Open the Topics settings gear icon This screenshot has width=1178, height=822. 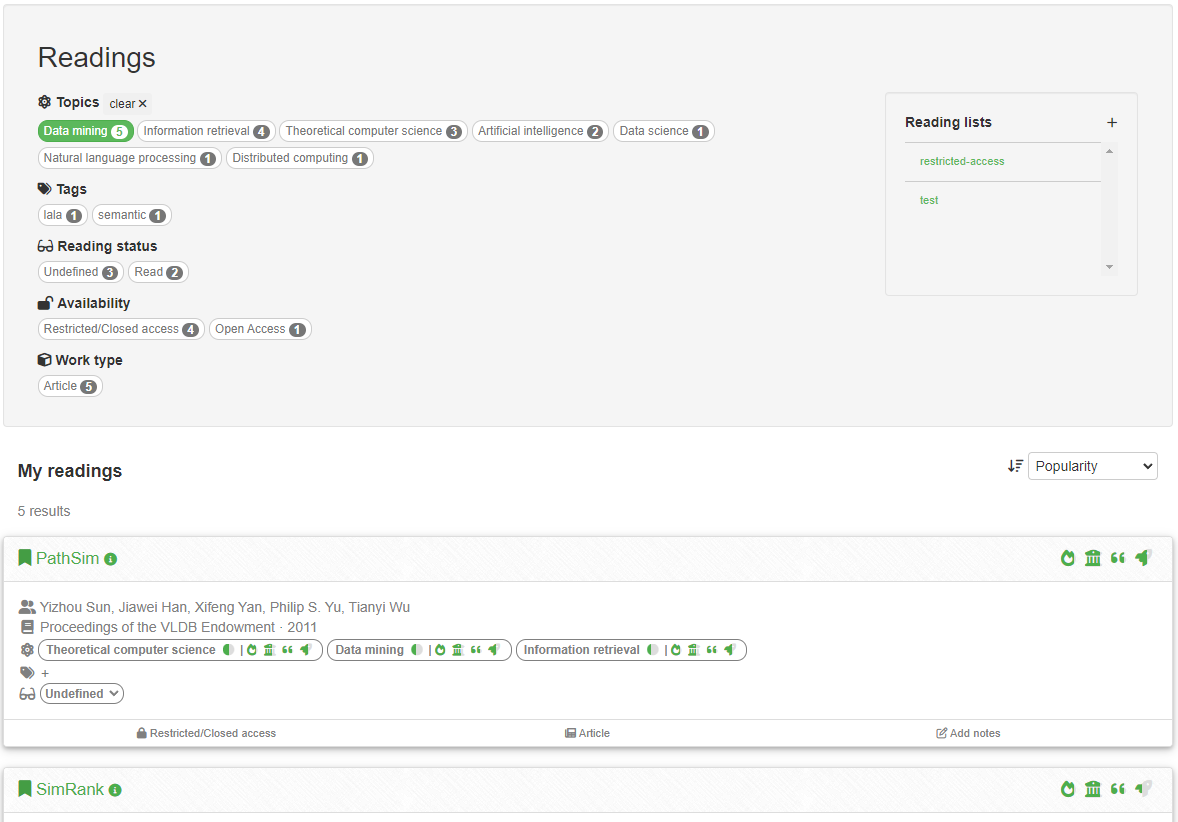tap(42, 102)
